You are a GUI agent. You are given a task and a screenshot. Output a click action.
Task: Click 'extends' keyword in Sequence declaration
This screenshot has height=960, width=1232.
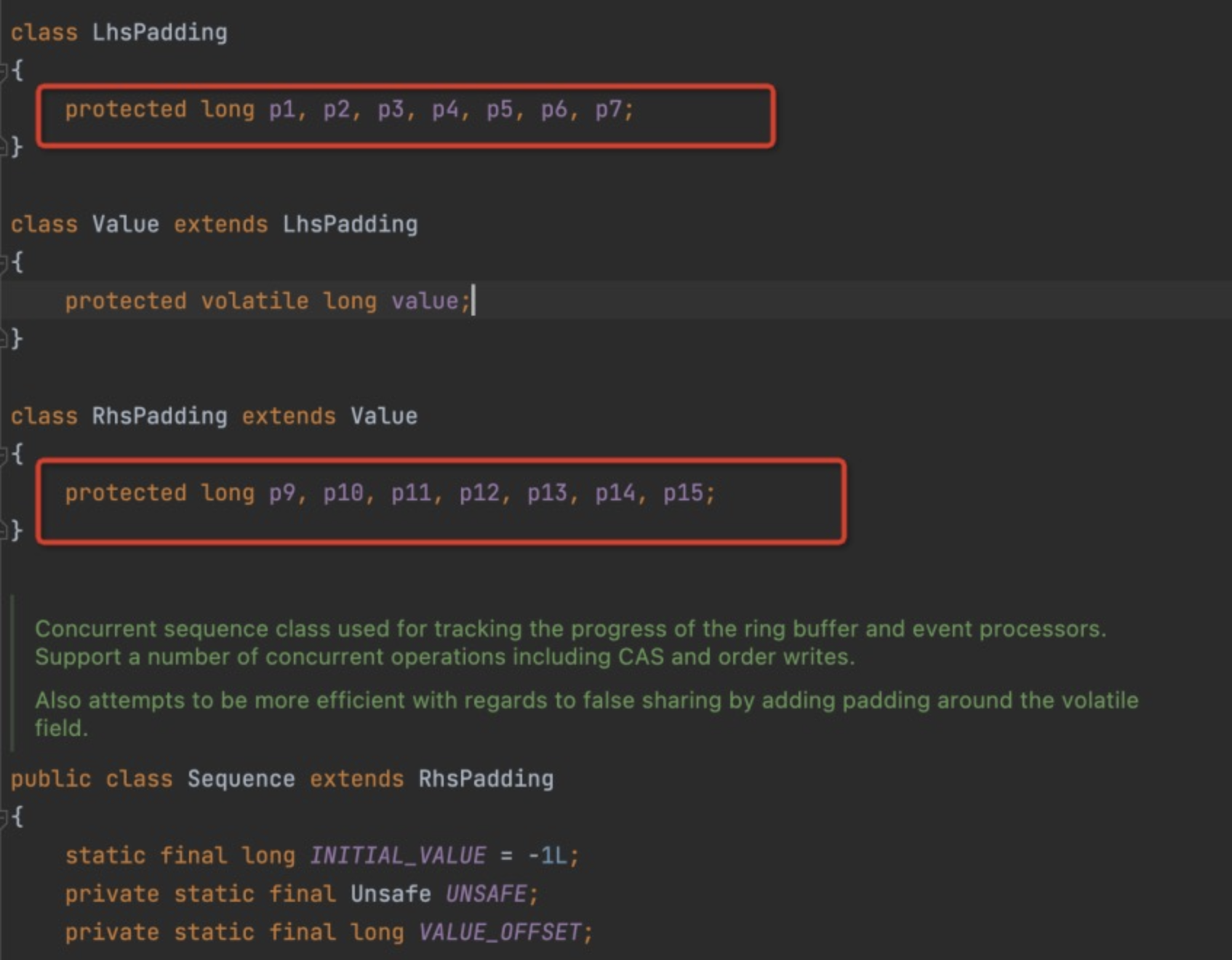point(356,779)
